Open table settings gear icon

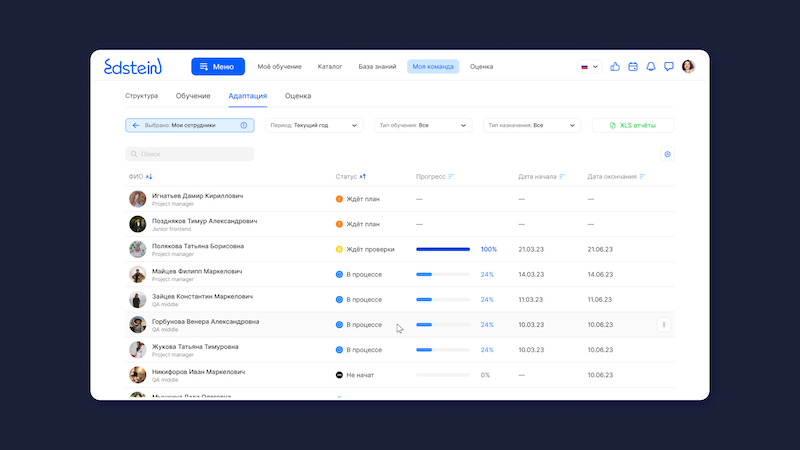pyautogui.click(x=667, y=154)
